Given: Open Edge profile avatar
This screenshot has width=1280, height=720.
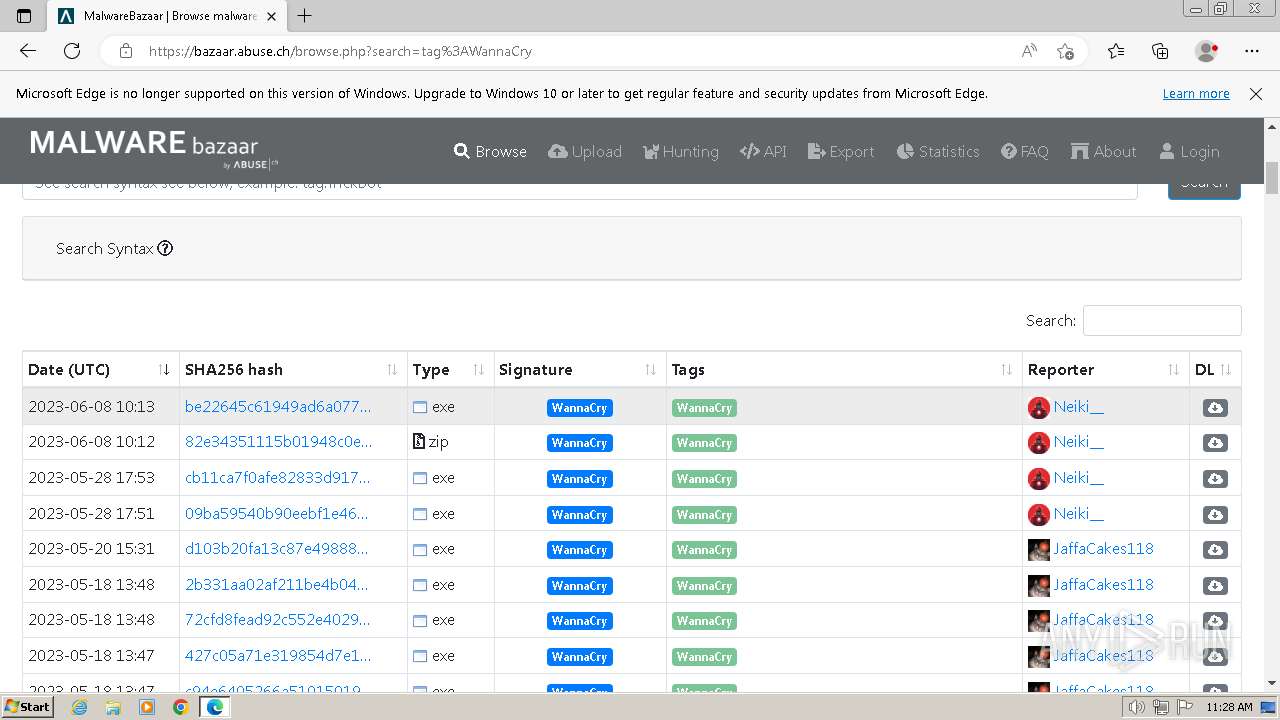Looking at the screenshot, I should [x=1206, y=51].
